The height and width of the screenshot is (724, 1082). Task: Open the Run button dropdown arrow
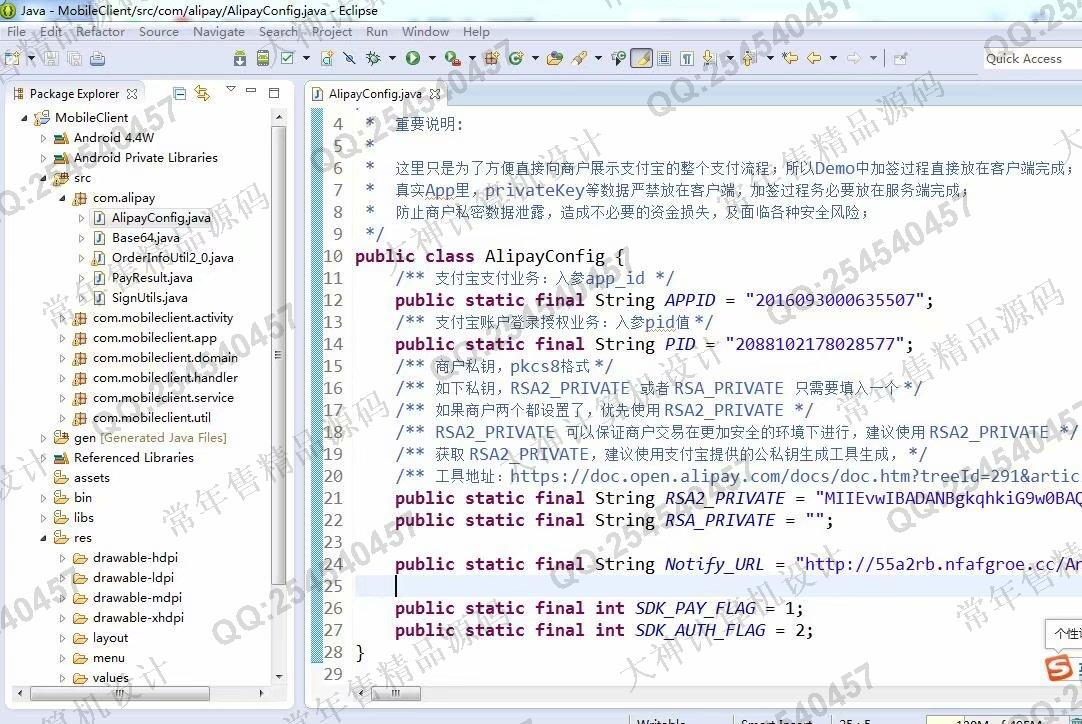432,59
